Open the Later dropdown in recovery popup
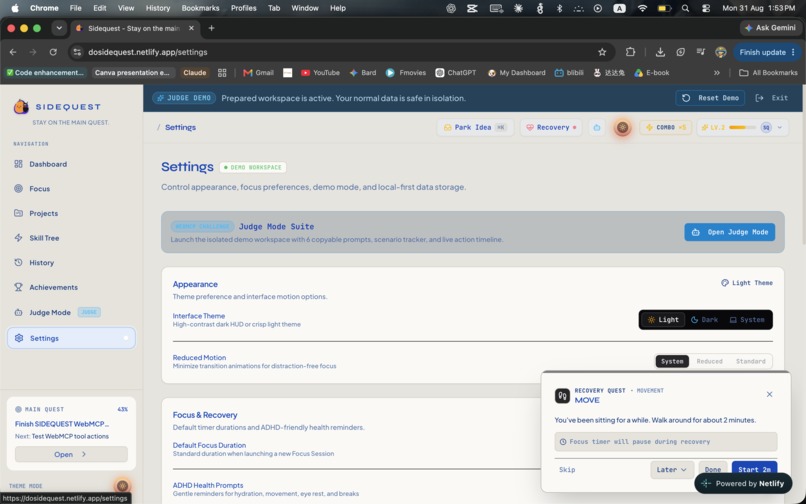Image resolution: width=806 pixels, height=504 pixels. click(672, 470)
